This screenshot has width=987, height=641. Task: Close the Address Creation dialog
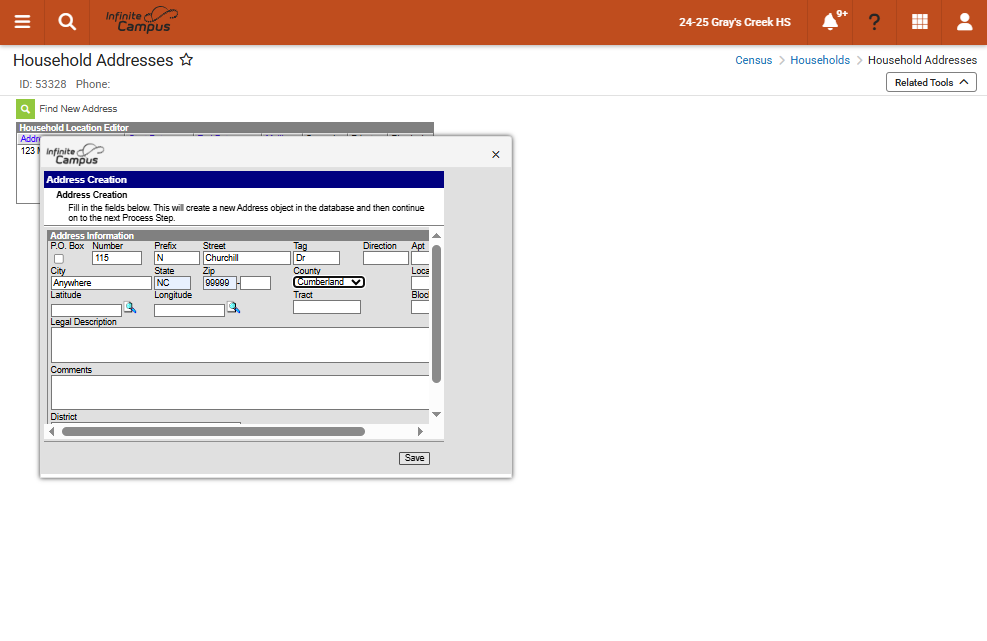(495, 155)
